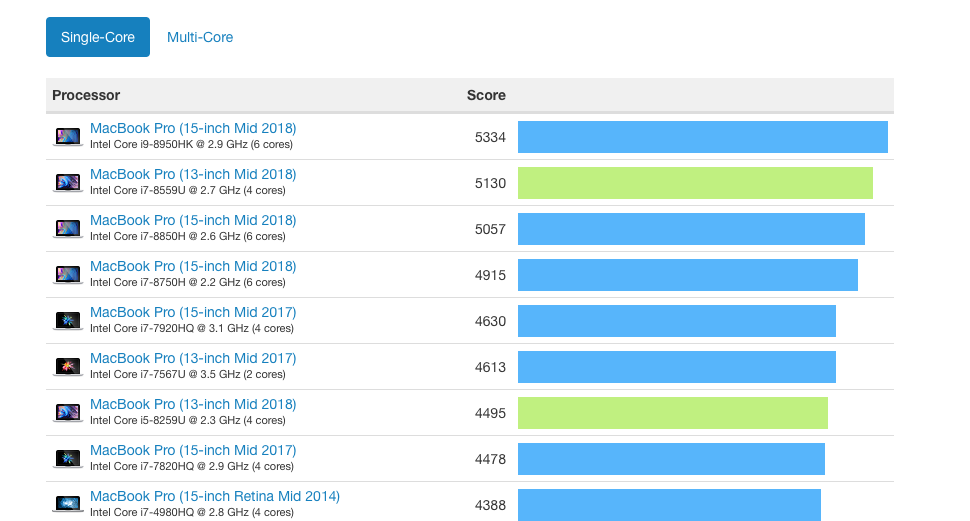Click the blue score bar for 4613
Viewport: 970px width, 521px height.
[x=677, y=367]
